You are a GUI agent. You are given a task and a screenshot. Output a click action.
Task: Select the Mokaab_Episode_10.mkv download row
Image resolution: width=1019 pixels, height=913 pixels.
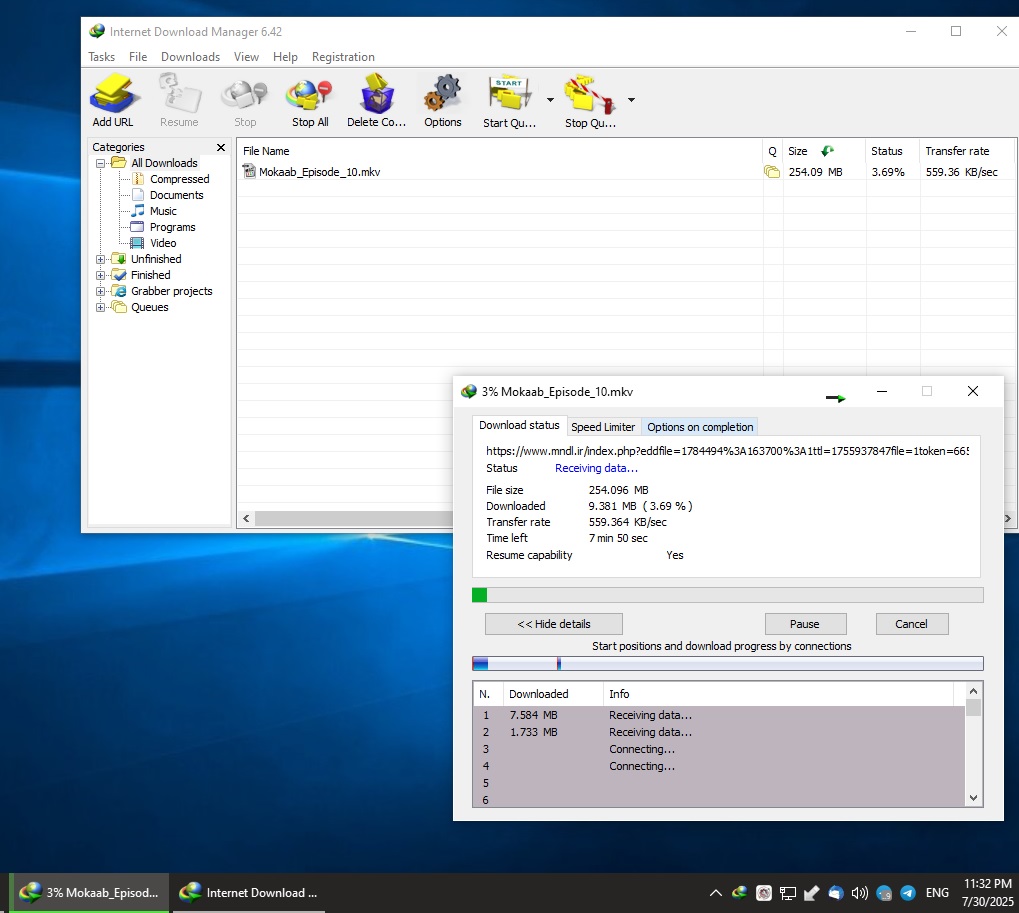pos(319,172)
